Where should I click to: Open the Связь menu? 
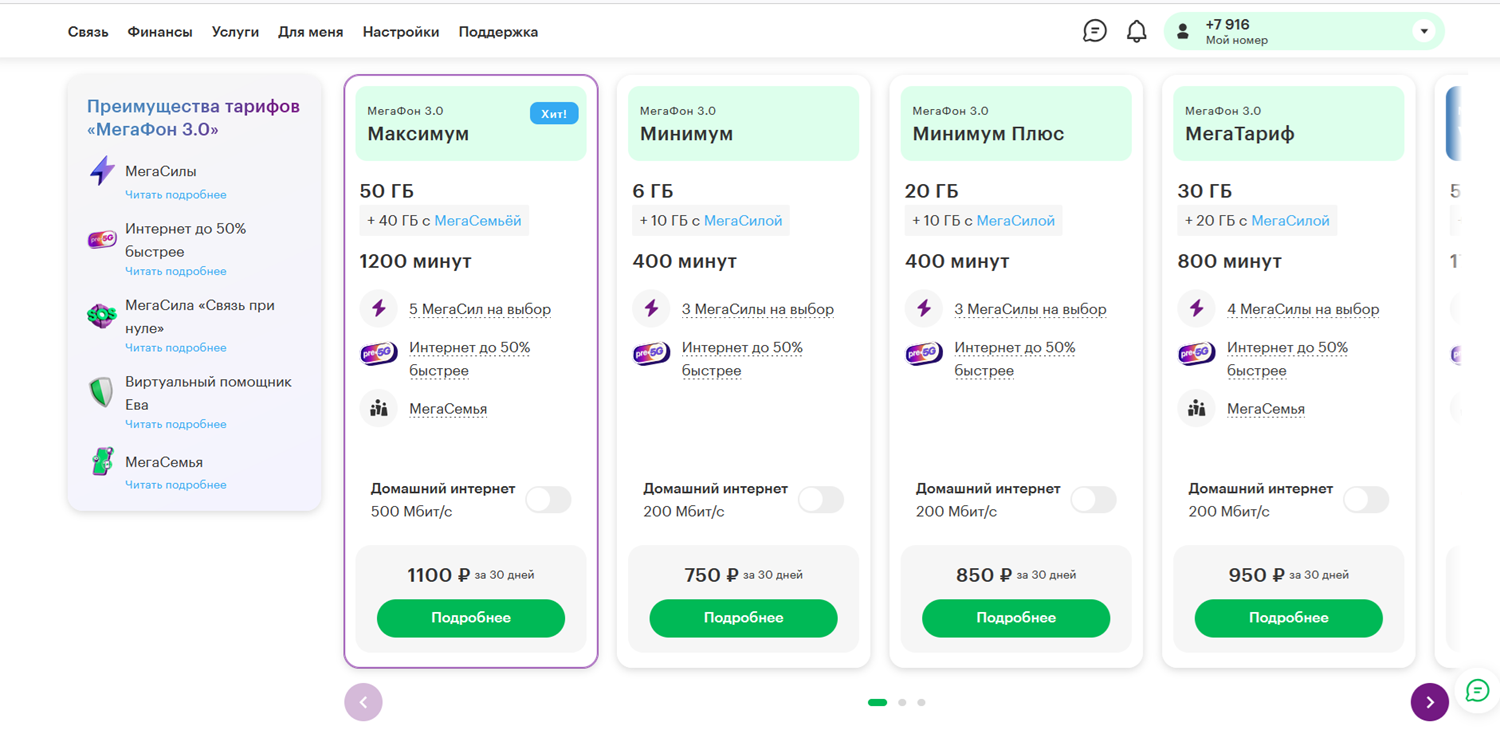click(x=88, y=32)
